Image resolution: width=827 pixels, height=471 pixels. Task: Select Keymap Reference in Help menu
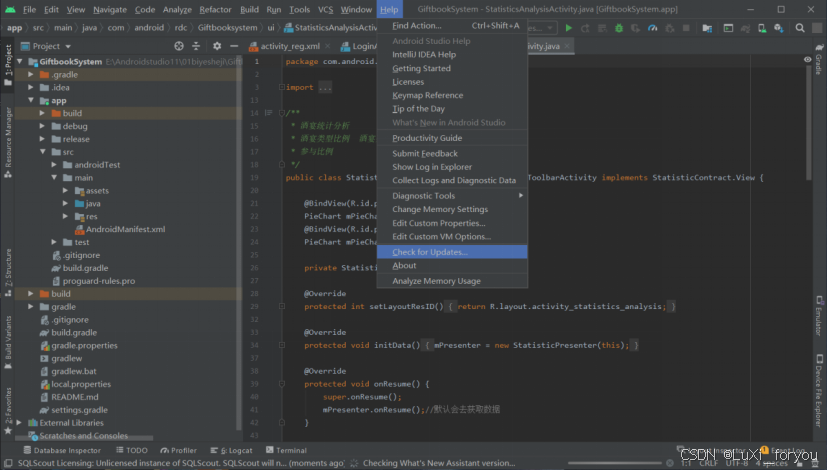(453, 95)
